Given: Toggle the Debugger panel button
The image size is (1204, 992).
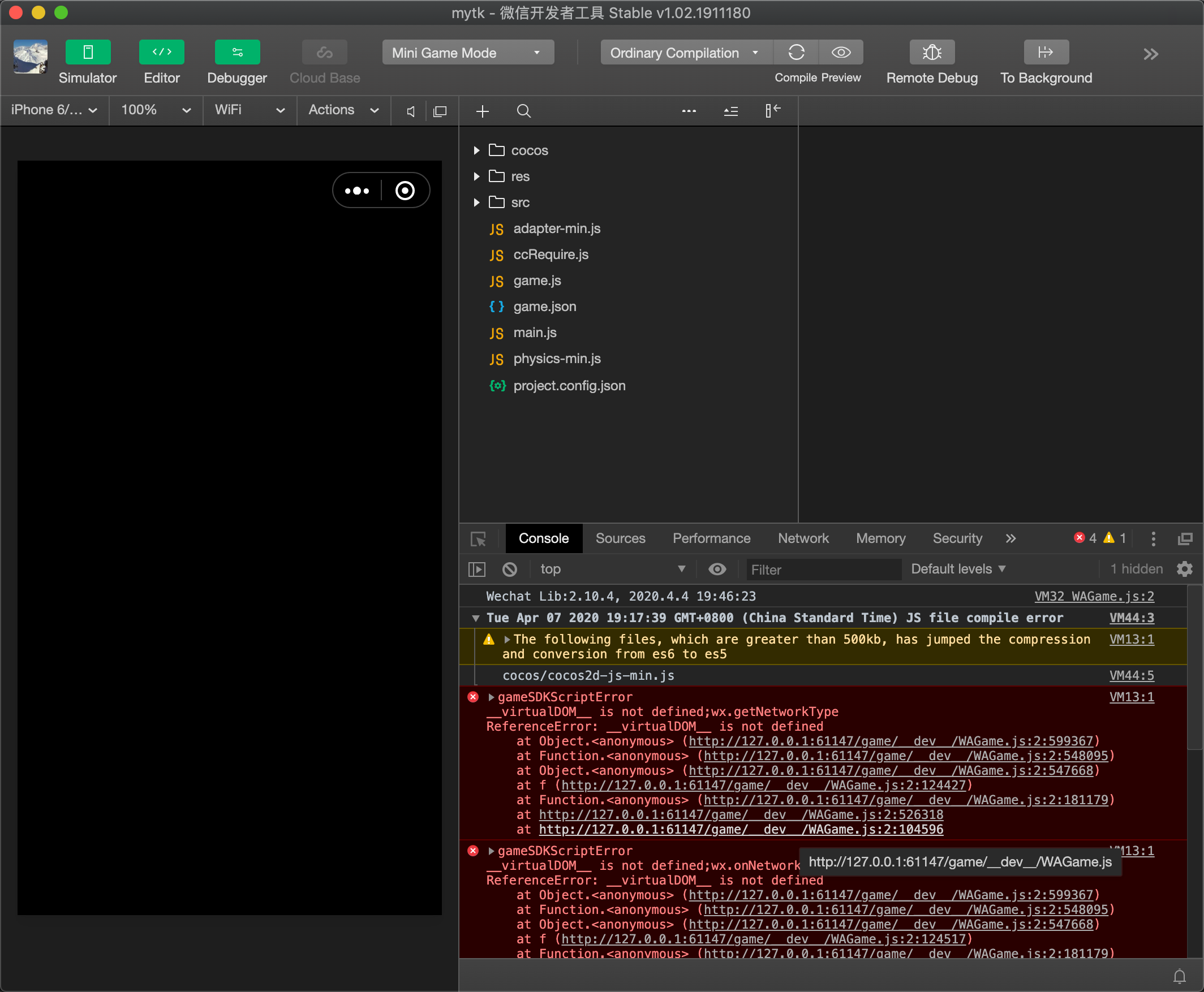Looking at the screenshot, I should 236,53.
